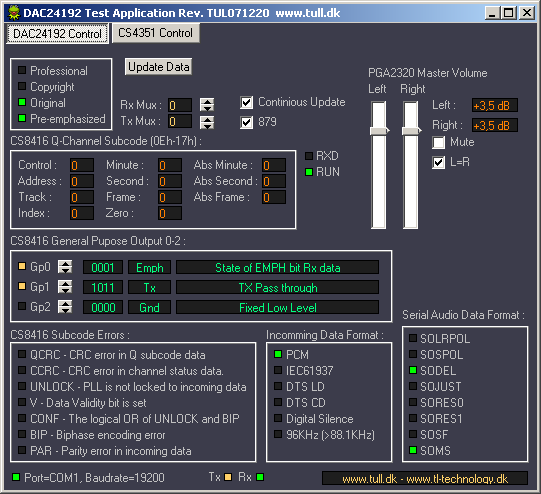Click the QCRC error LED indicator
The width and height of the screenshot is (541, 494).
click(22, 354)
